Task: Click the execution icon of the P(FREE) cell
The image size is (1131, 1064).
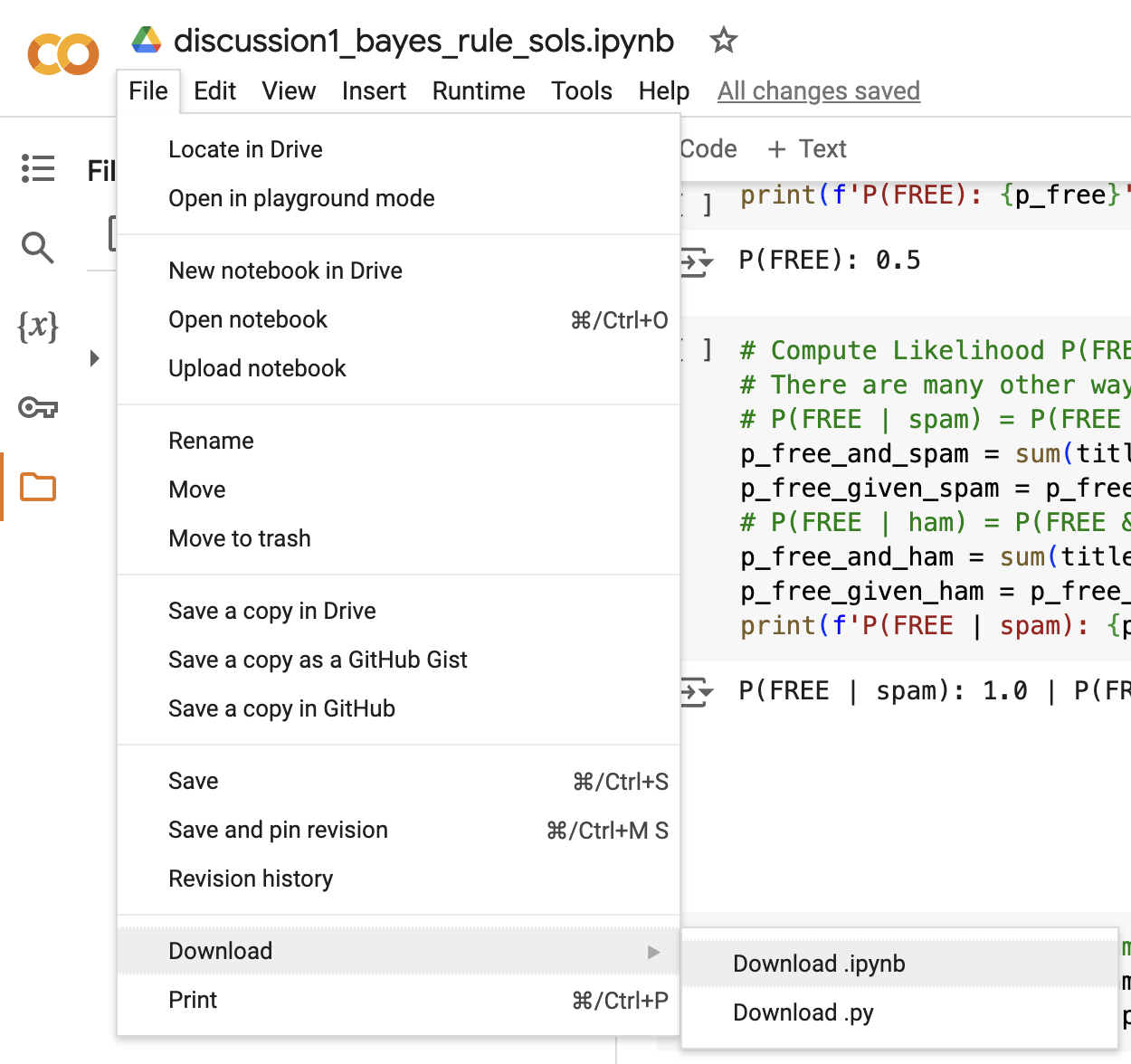Action: tap(697, 260)
